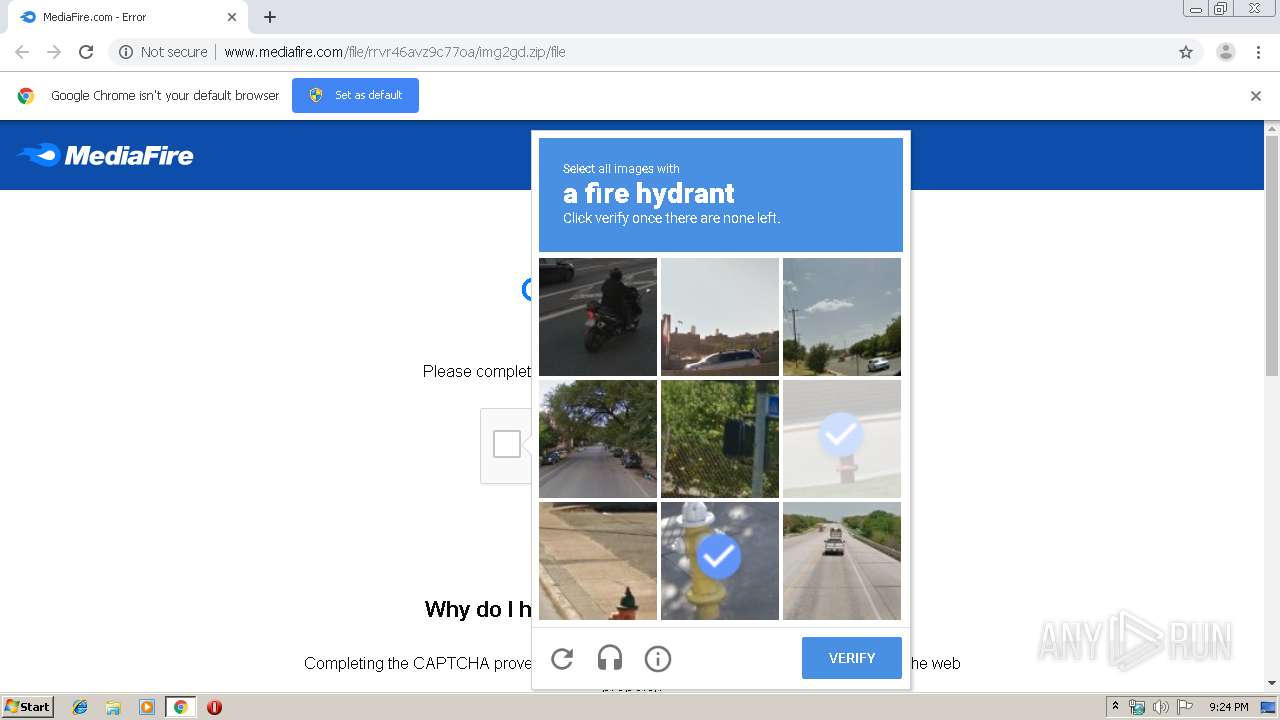1280x720 pixels.
Task: Select the sidewalk with red hydrant tile
Action: click(598, 561)
